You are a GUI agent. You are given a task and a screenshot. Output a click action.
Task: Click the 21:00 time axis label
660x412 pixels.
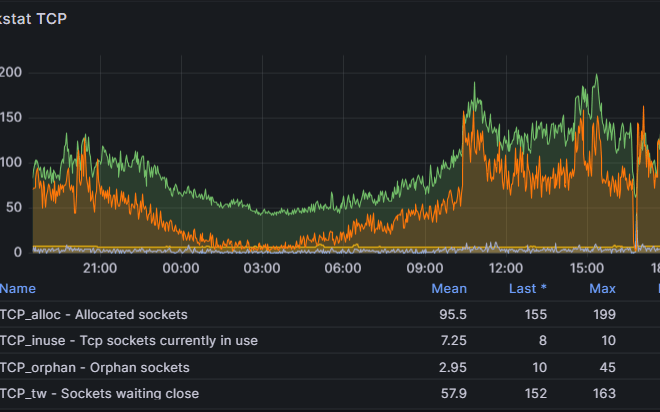click(100, 268)
